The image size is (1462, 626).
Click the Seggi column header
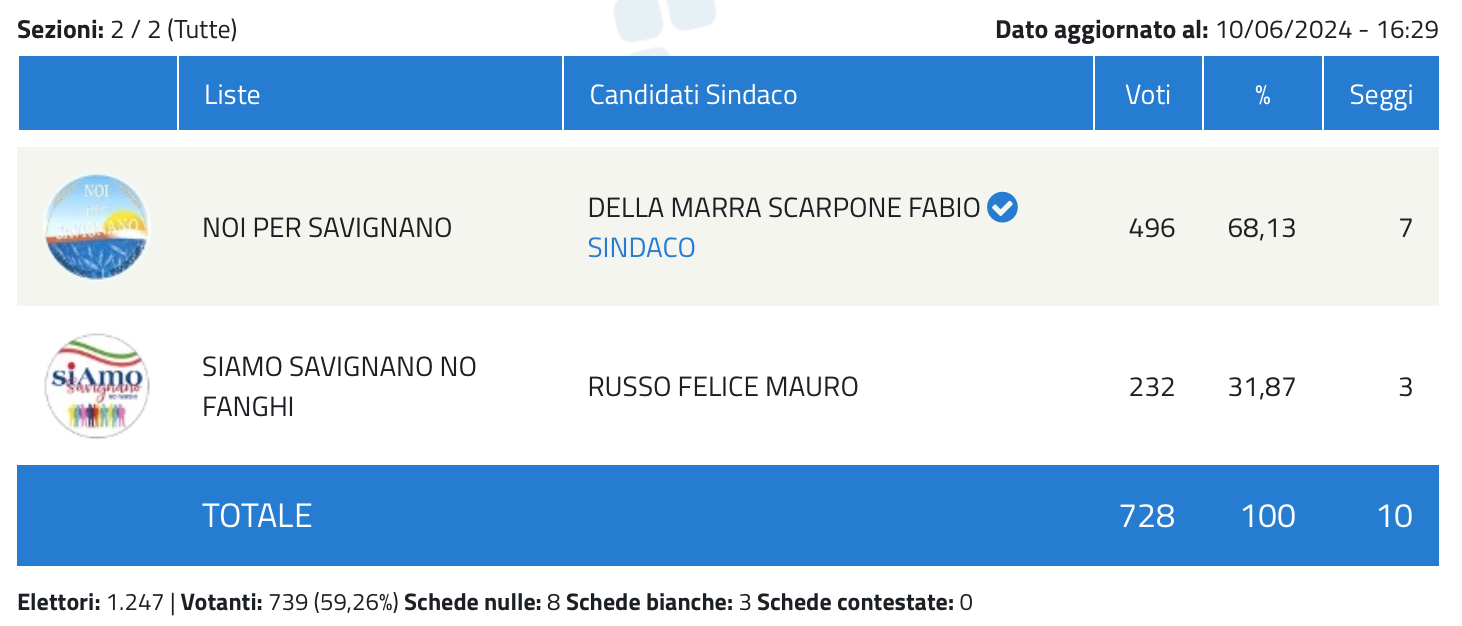[1381, 95]
